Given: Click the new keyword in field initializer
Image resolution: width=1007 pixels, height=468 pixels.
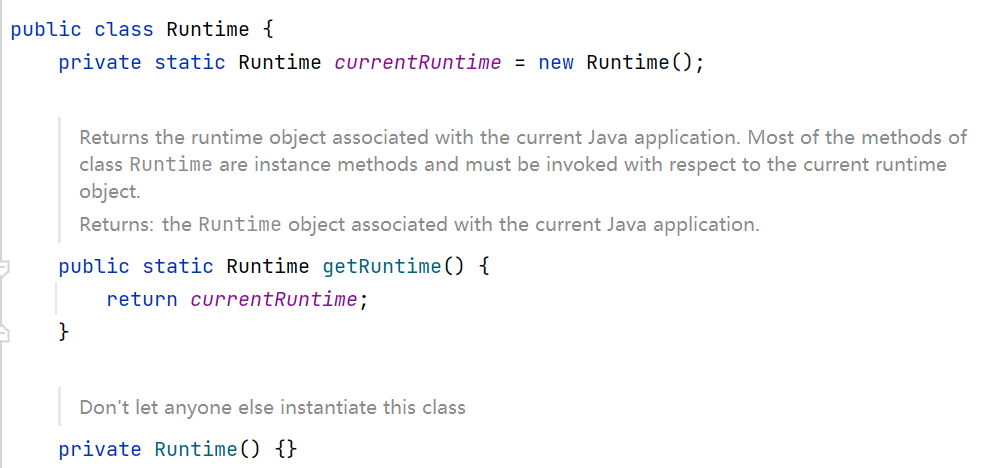Looking at the screenshot, I should (556, 62).
